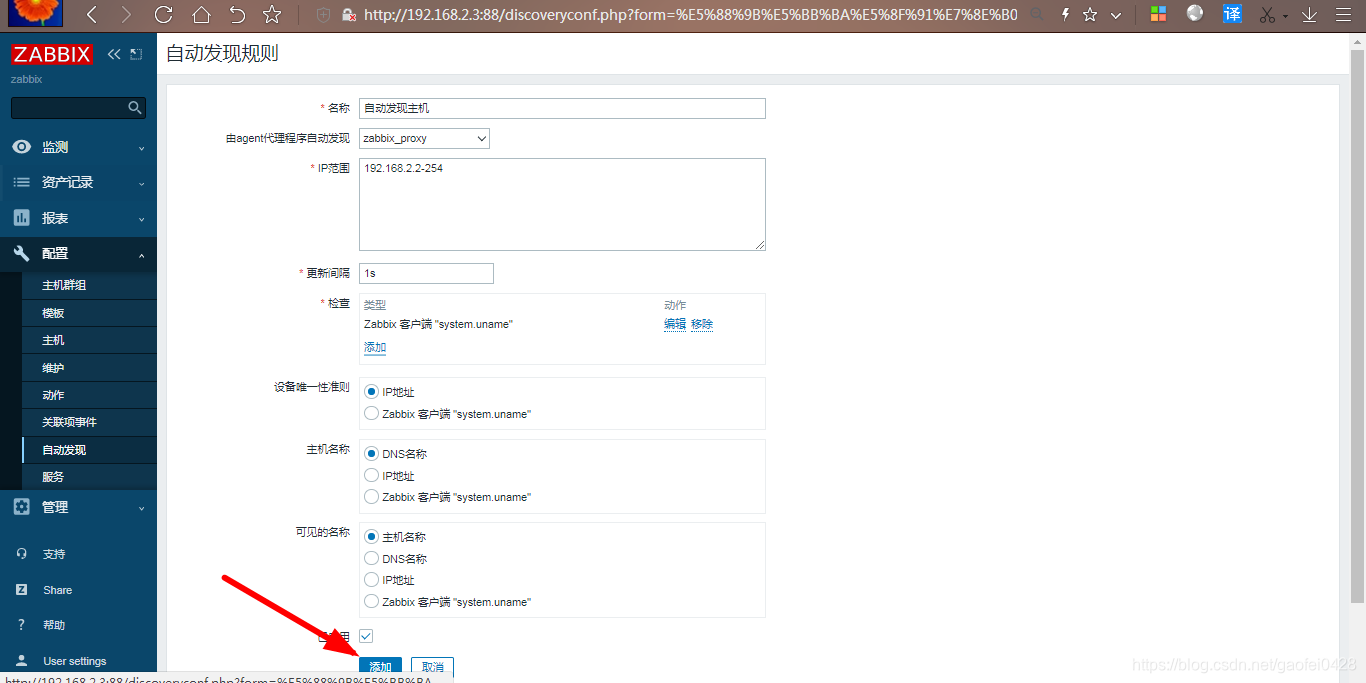Viewport: 1366px width, 683px height.
Task: Select 主机名称 under 可见的名称
Action: click(372, 537)
